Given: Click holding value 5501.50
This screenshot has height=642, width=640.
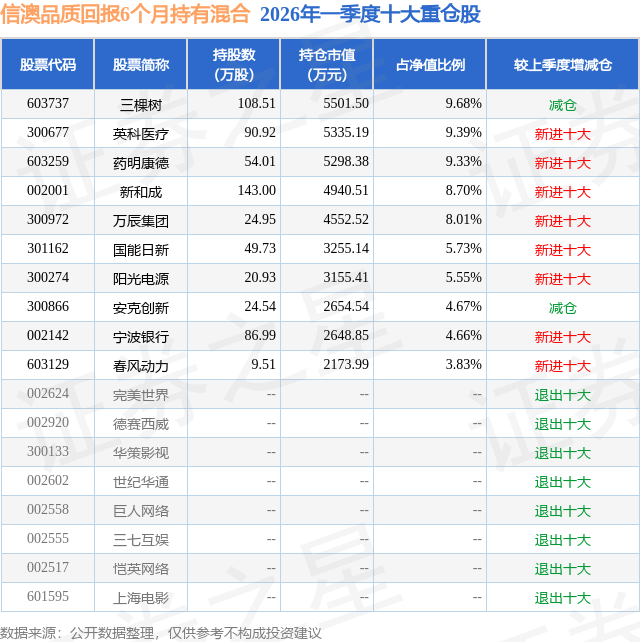Looking at the screenshot, I should pos(346,104).
